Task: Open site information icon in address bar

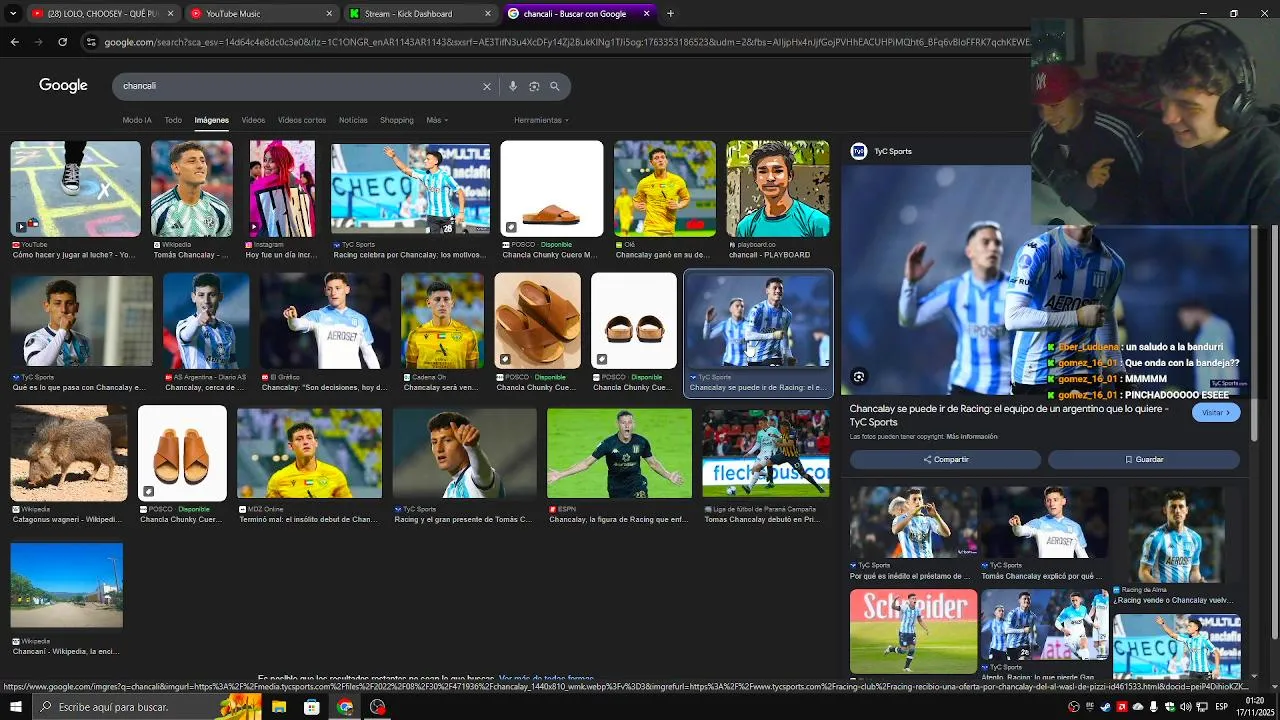Action: (91, 42)
